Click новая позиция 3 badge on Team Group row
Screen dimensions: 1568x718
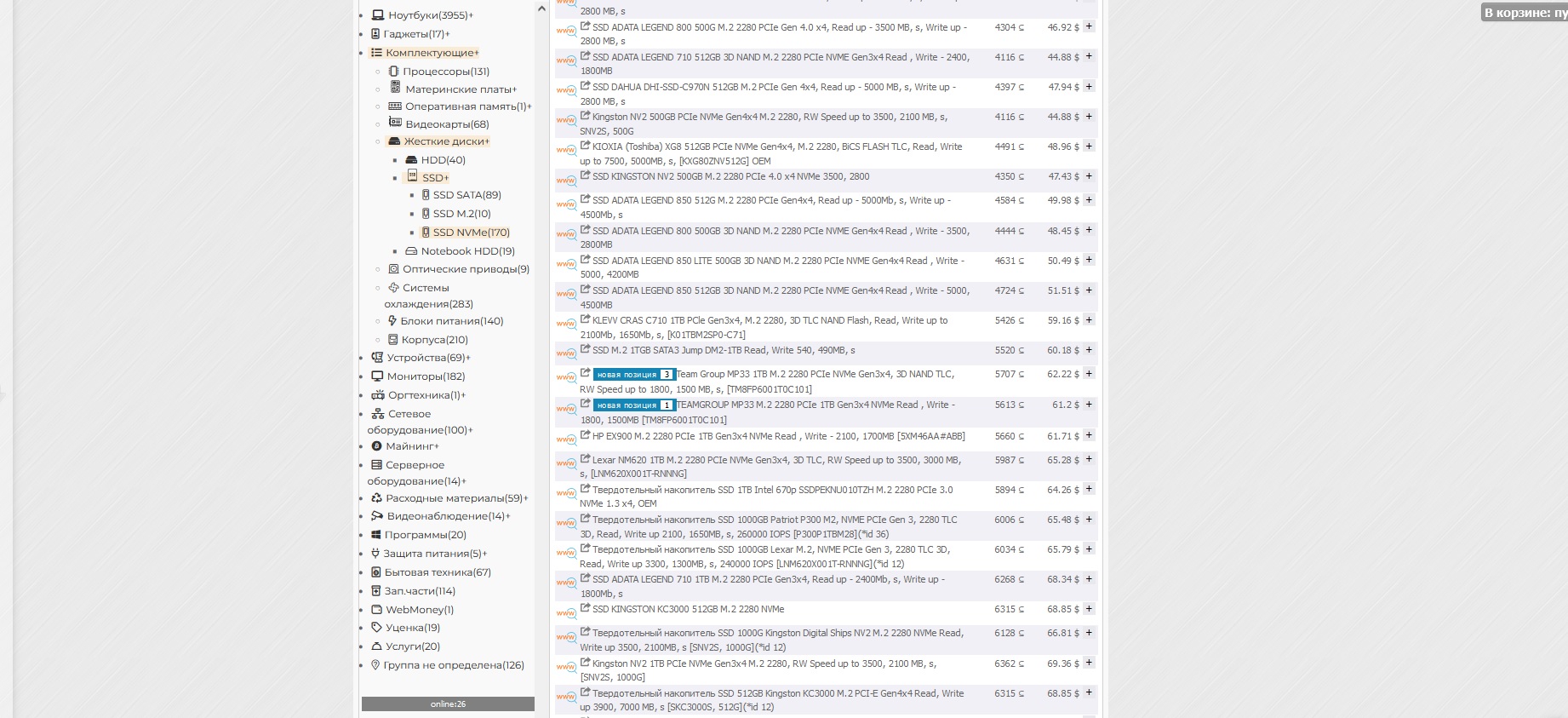coord(634,375)
